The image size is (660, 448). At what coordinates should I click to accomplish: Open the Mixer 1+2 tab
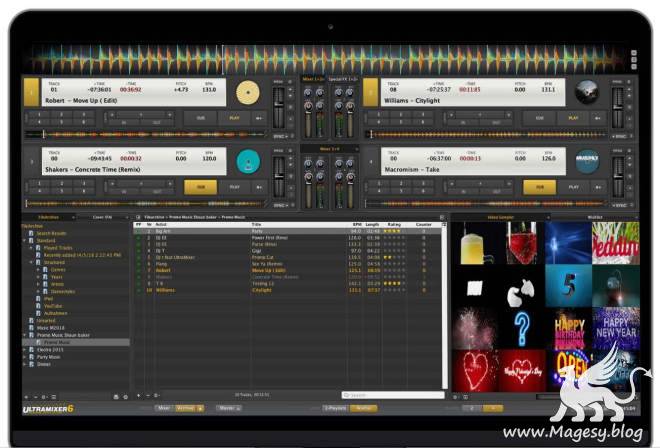[x=313, y=79]
